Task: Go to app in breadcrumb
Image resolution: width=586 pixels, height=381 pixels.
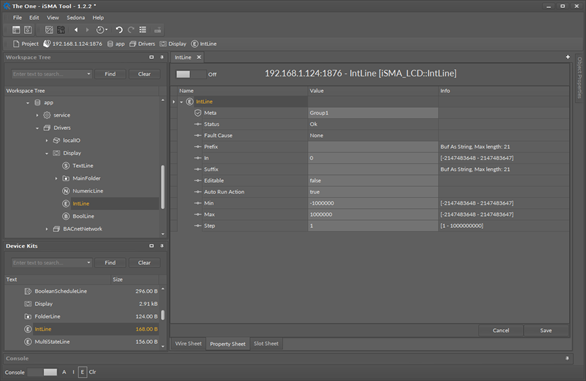Action: (116, 44)
